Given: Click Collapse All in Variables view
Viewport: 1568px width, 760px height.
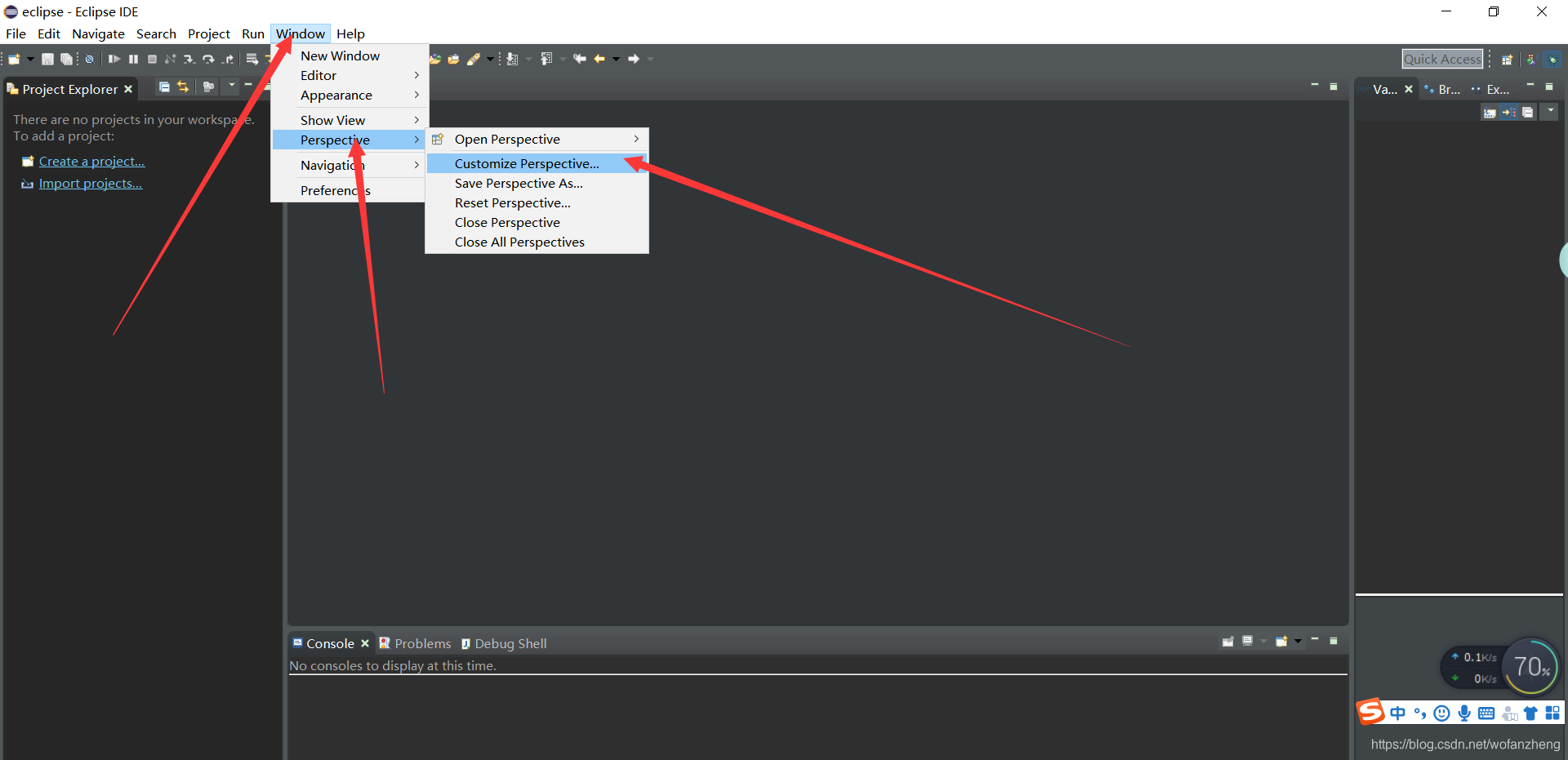Looking at the screenshot, I should point(1528,113).
